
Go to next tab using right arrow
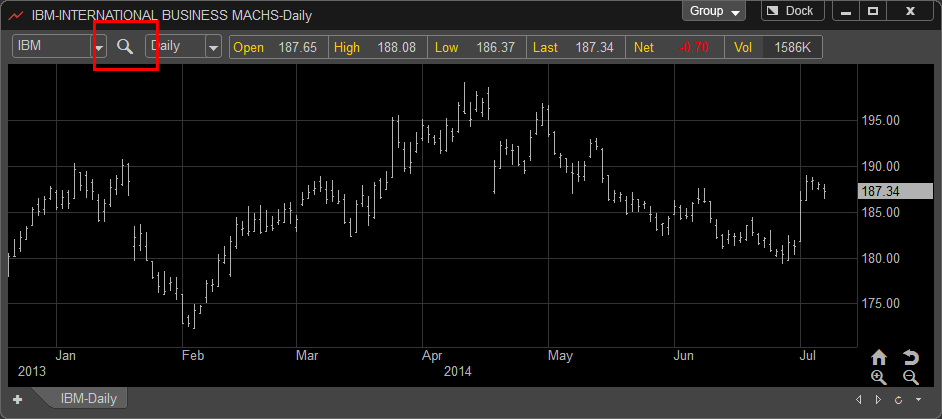click(878, 400)
